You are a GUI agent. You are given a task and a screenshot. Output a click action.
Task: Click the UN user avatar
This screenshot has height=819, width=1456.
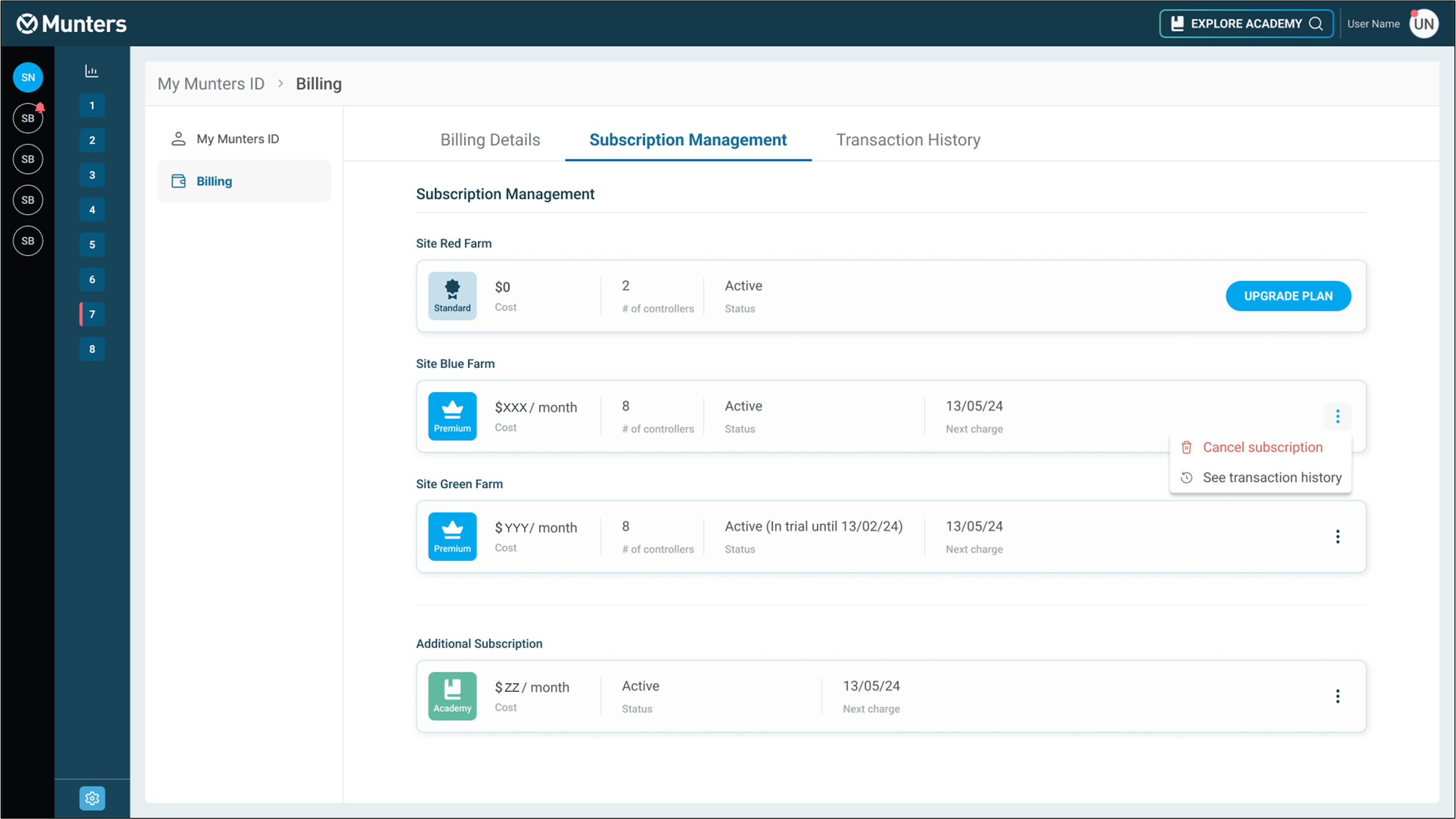(x=1424, y=24)
